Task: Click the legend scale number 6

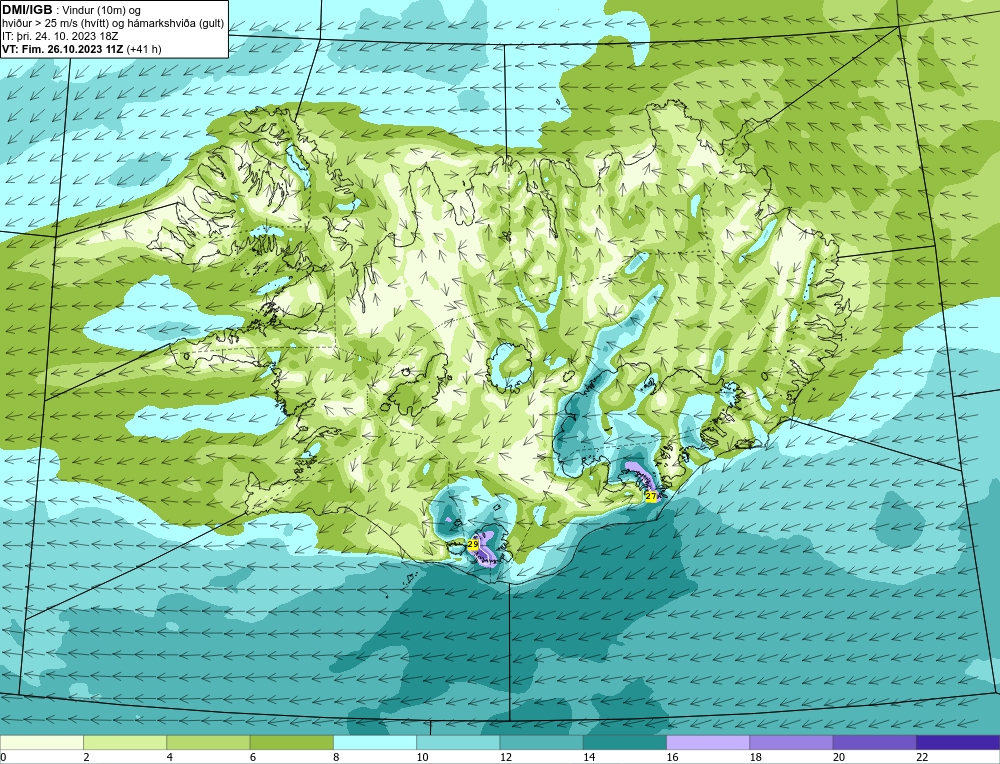Action: point(253,757)
